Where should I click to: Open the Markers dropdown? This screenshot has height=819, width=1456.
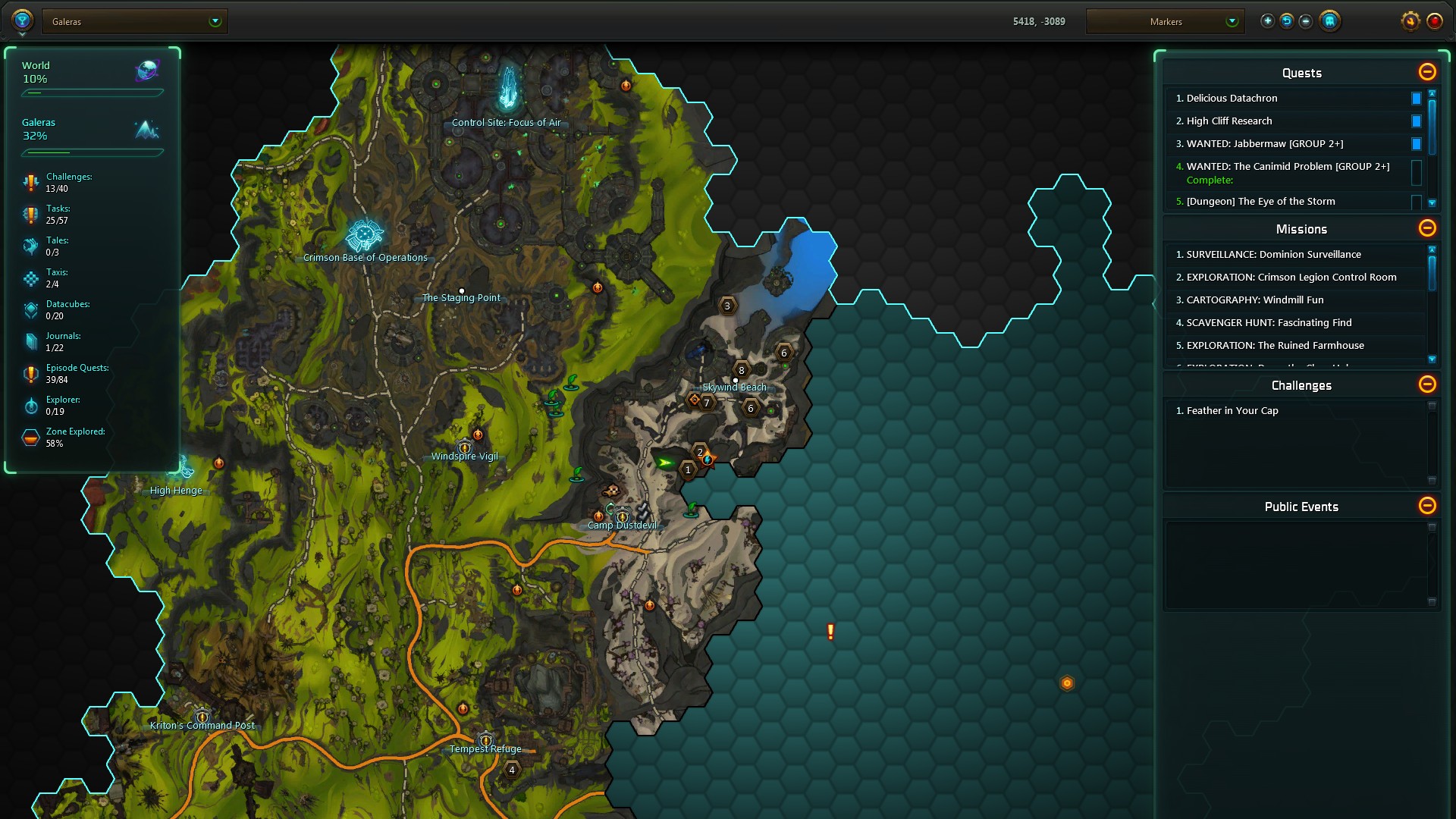pos(1166,21)
